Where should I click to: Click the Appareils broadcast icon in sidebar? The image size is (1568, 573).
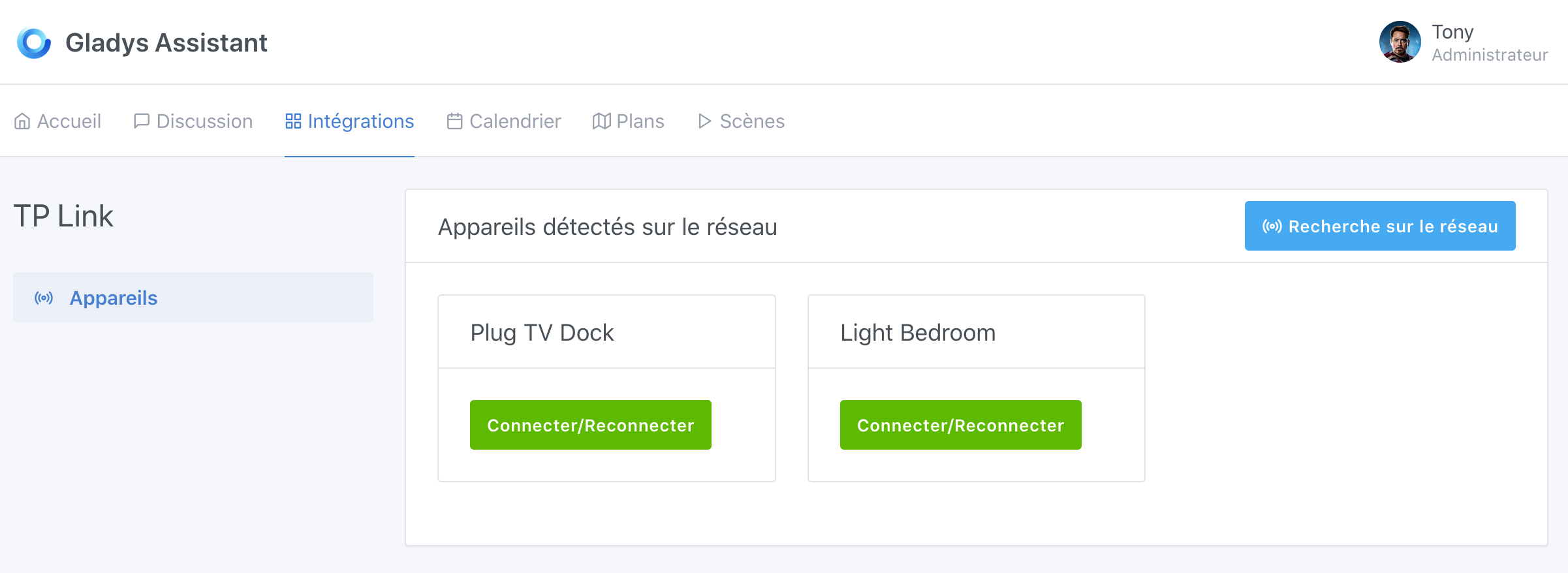click(43, 298)
